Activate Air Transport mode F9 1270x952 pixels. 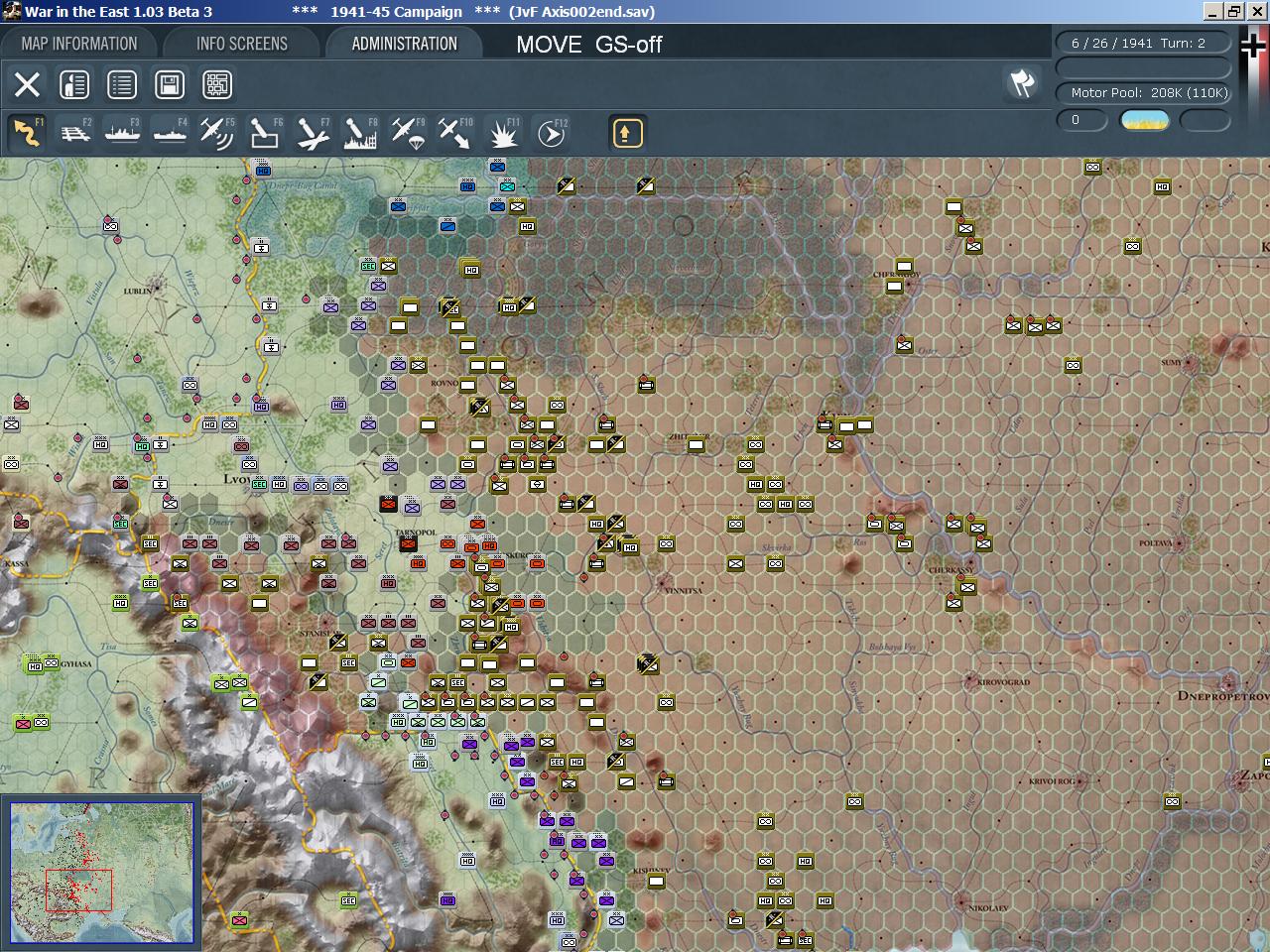pos(408,133)
